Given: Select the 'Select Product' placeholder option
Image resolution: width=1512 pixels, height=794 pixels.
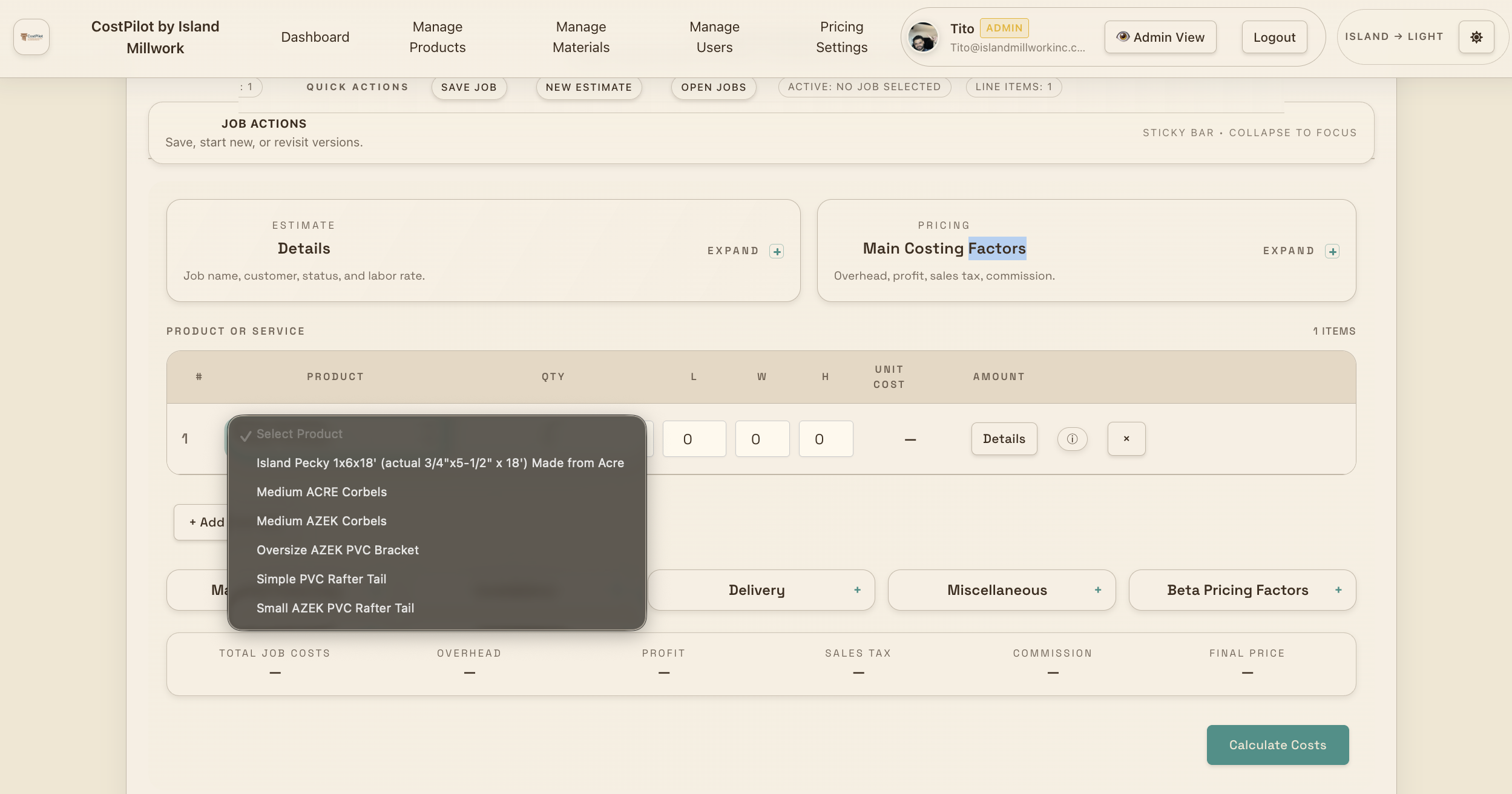Looking at the screenshot, I should coord(436,434).
